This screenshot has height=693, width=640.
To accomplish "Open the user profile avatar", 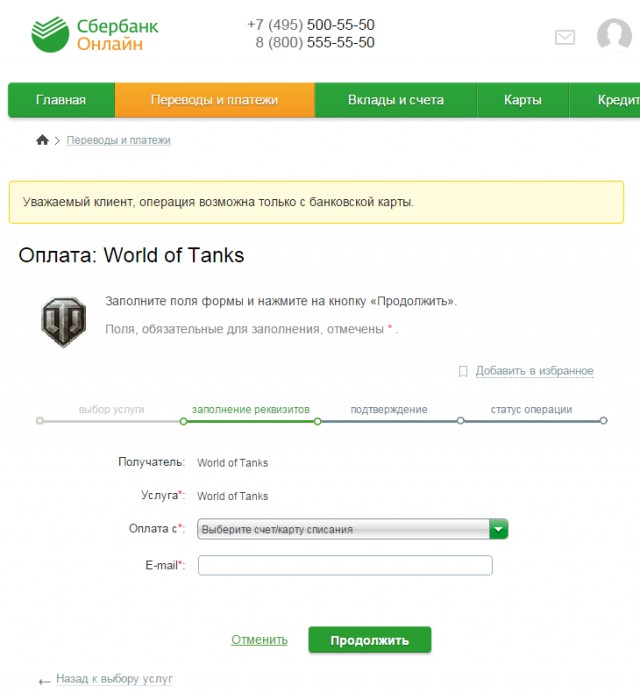I will point(613,35).
